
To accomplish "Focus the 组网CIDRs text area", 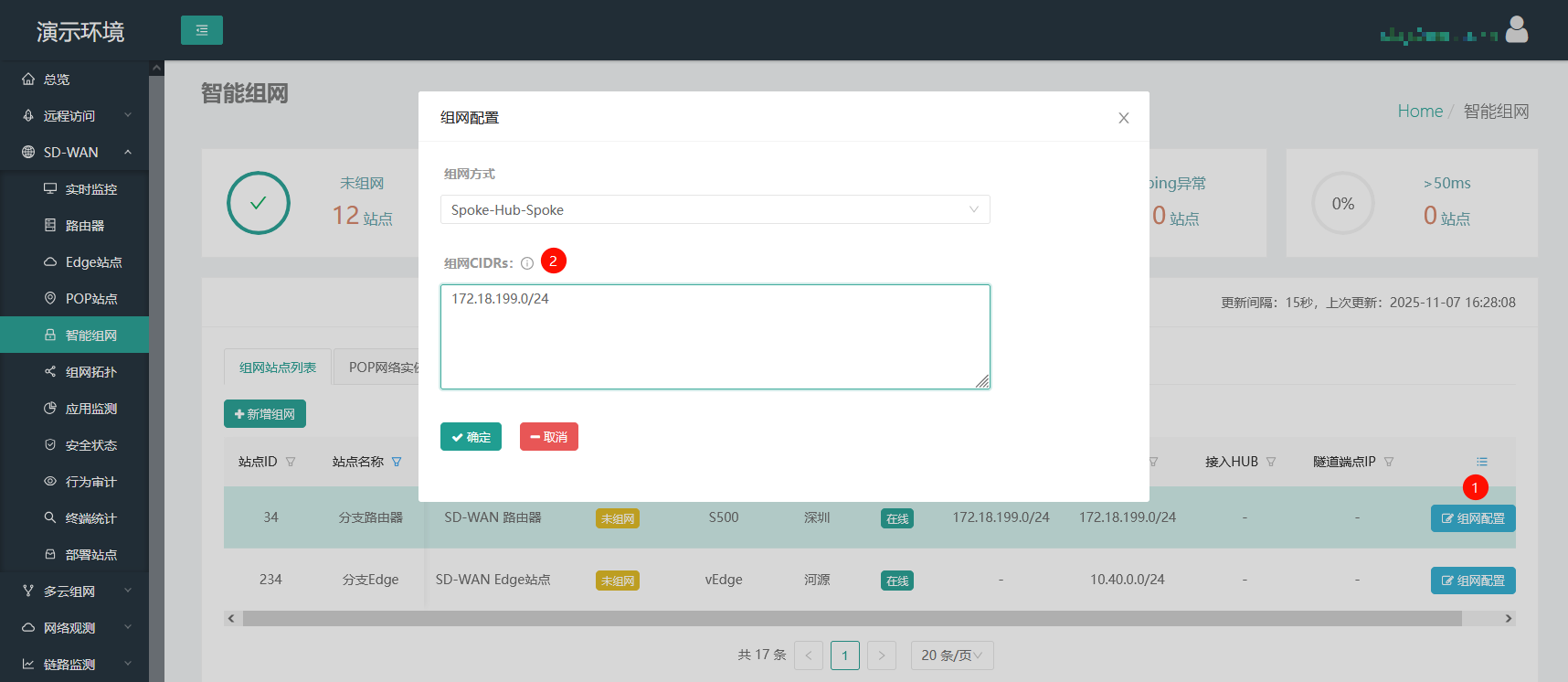I will pos(715,336).
